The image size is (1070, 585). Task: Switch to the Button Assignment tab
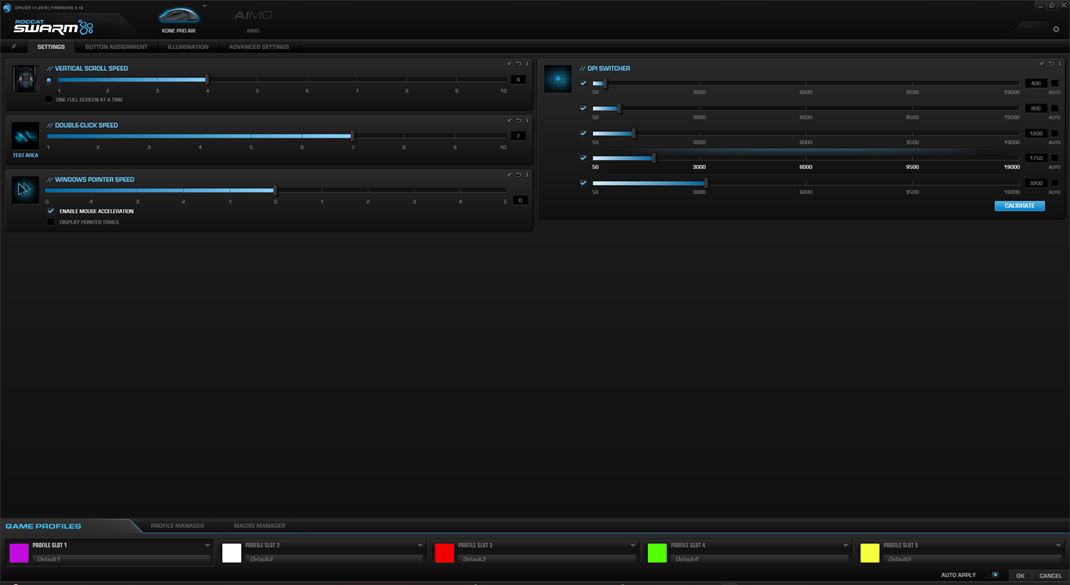click(116, 47)
